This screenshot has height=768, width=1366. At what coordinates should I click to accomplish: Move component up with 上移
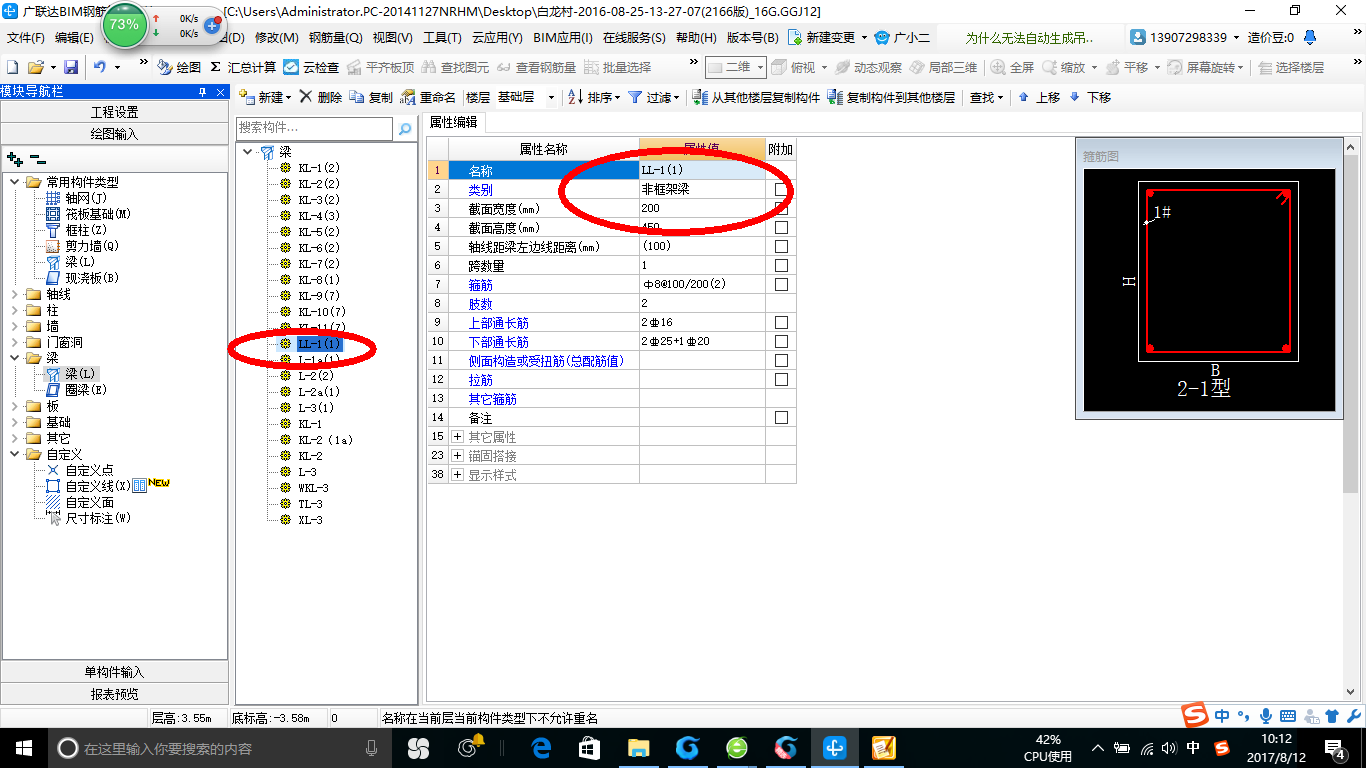point(1040,97)
